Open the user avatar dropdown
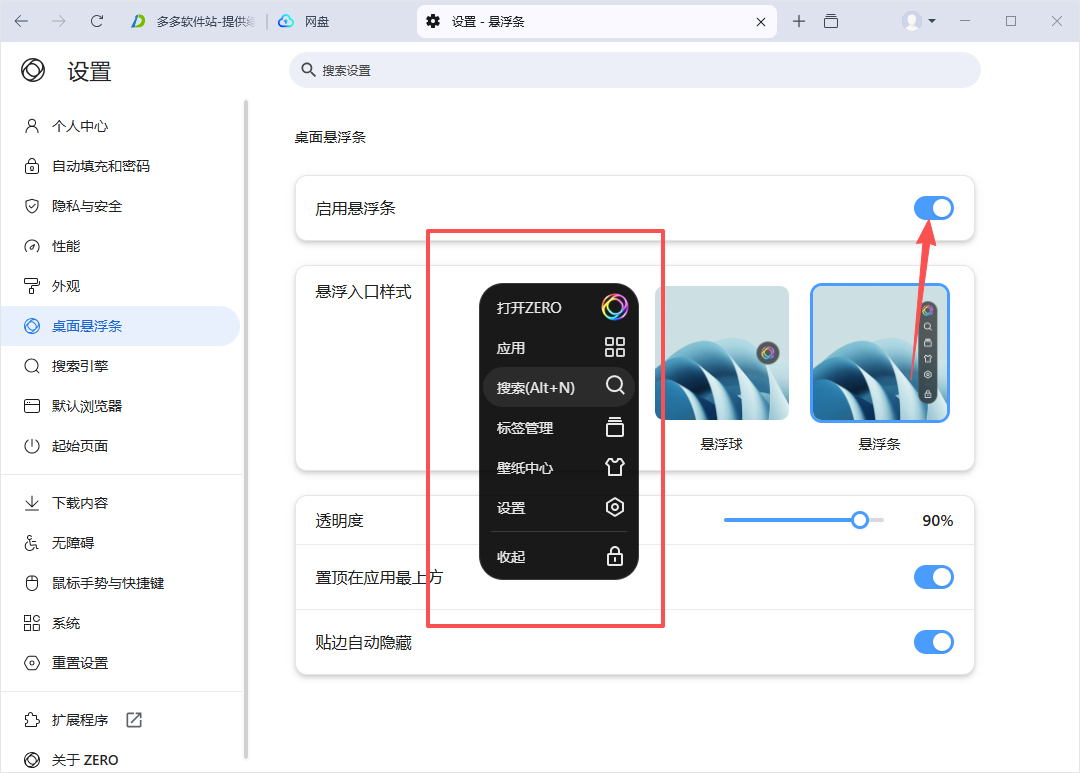The width and height of the screenshot is (1080, 773). [919, 21]
